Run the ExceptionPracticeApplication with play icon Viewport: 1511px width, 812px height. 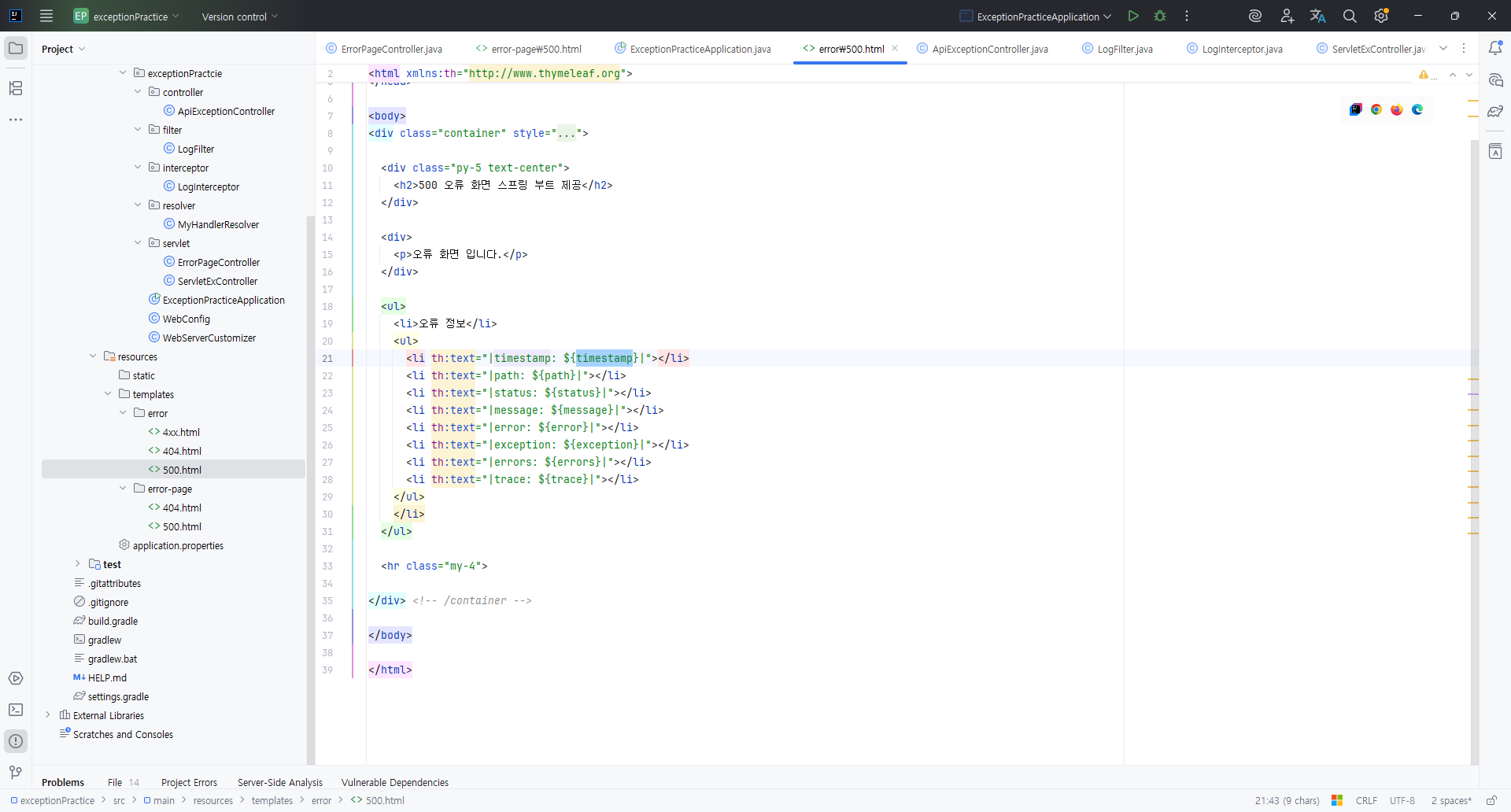pyautogui.click(x=1132, y=16)
